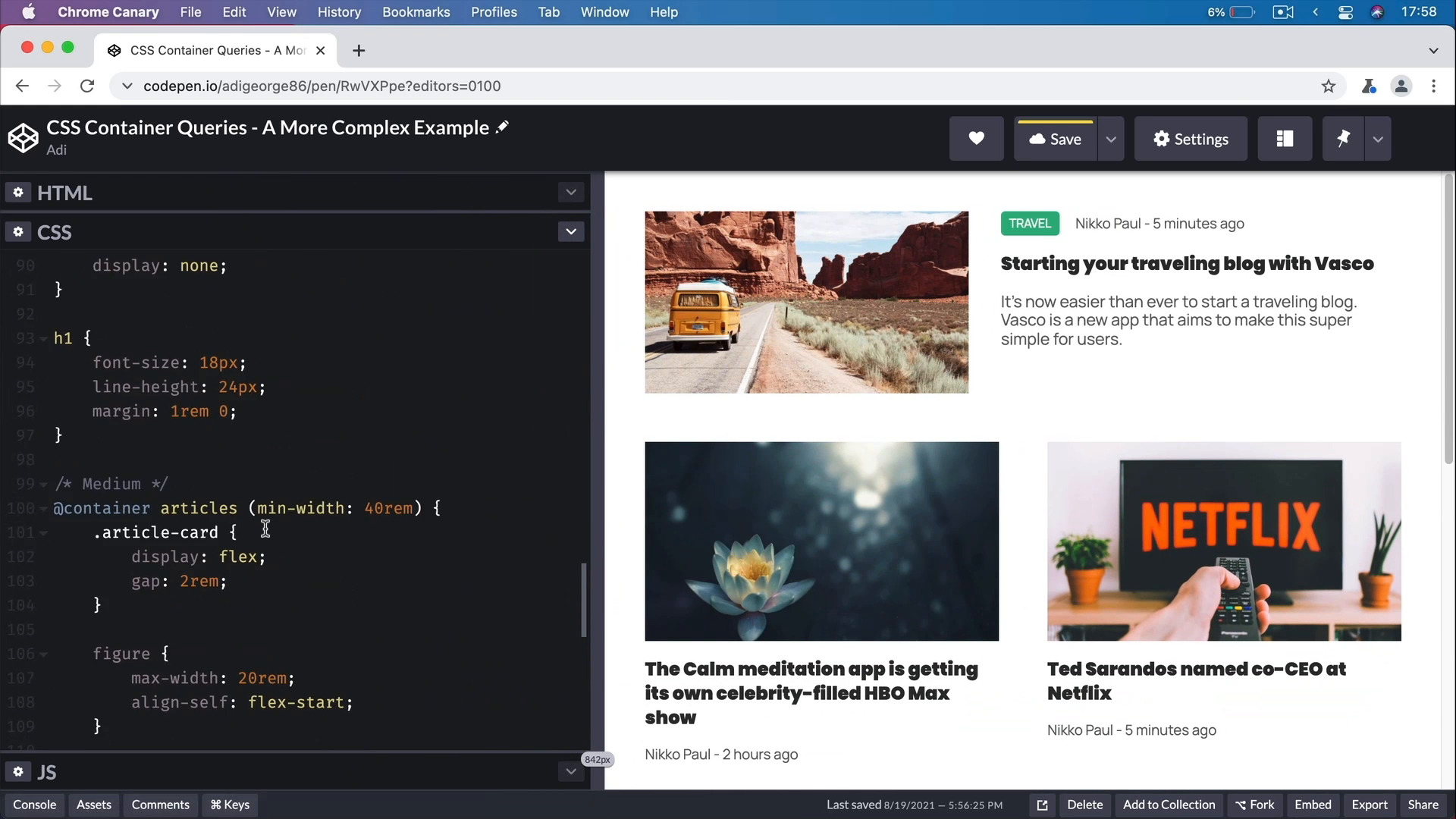The height and width of the screenshot is (819, 1456).
Task: Bookmark page with star icon
Action: coord(1329,86)
